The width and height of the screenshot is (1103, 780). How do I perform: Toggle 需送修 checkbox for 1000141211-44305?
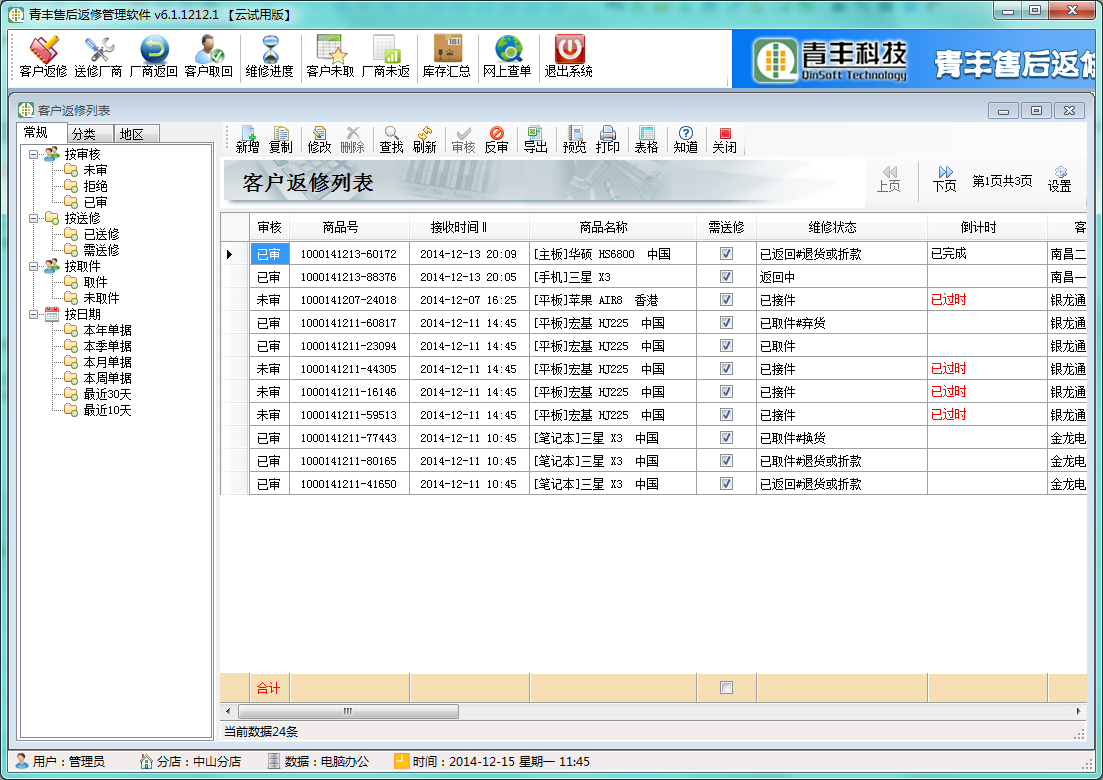pos(727,369)
